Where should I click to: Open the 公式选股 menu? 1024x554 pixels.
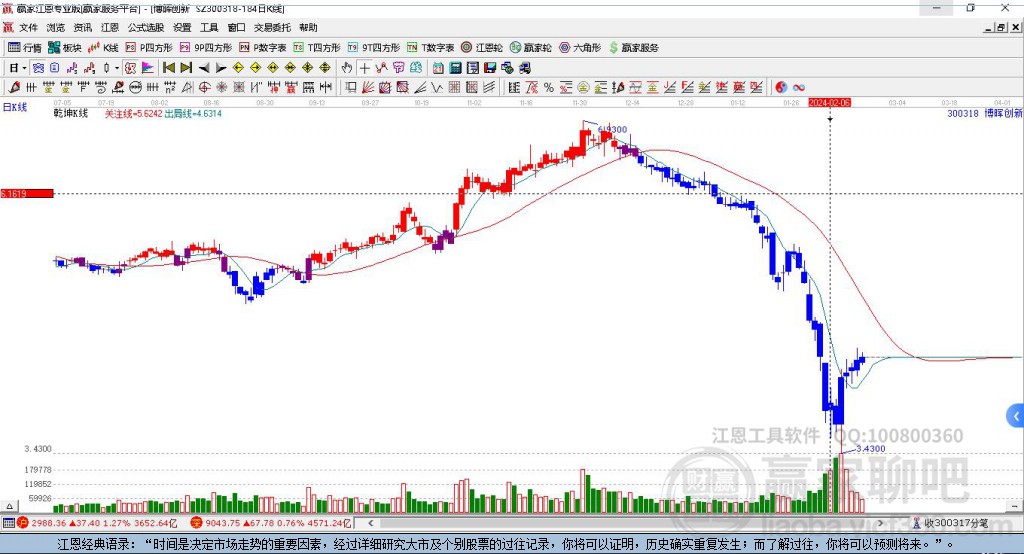pos(146,27)
